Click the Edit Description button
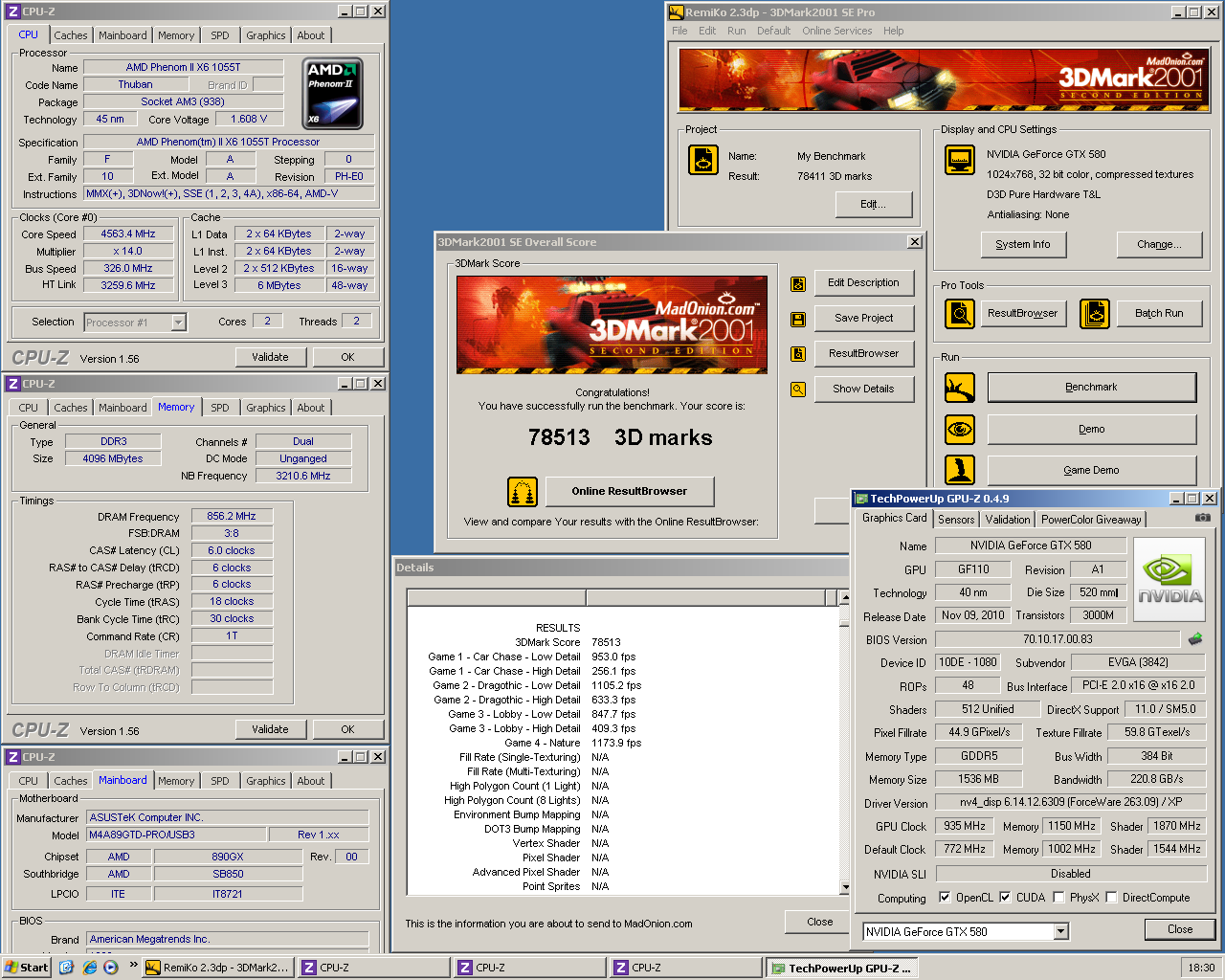This screenshot has width=1225, height=980. pyautogui.click(x=863, y=283)
